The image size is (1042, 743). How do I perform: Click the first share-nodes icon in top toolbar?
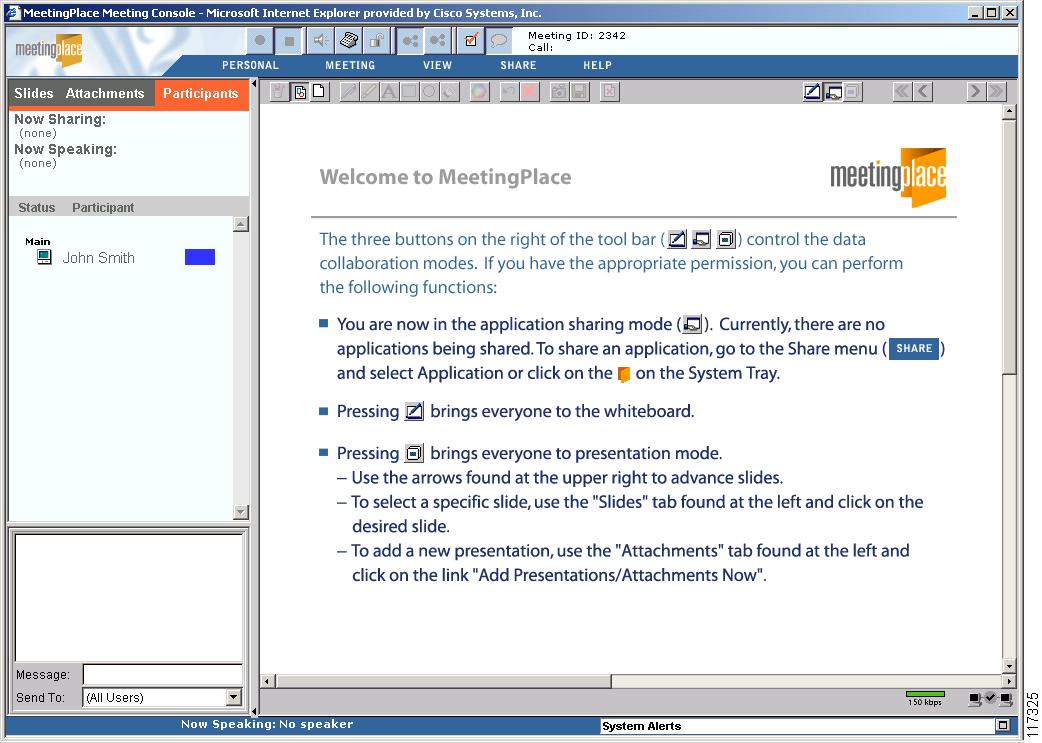[409, 41]
